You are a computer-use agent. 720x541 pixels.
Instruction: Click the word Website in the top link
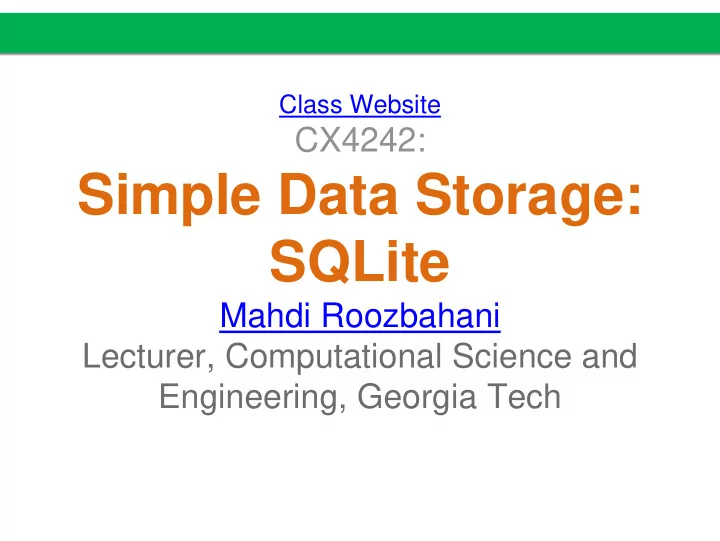pos(394,104)
